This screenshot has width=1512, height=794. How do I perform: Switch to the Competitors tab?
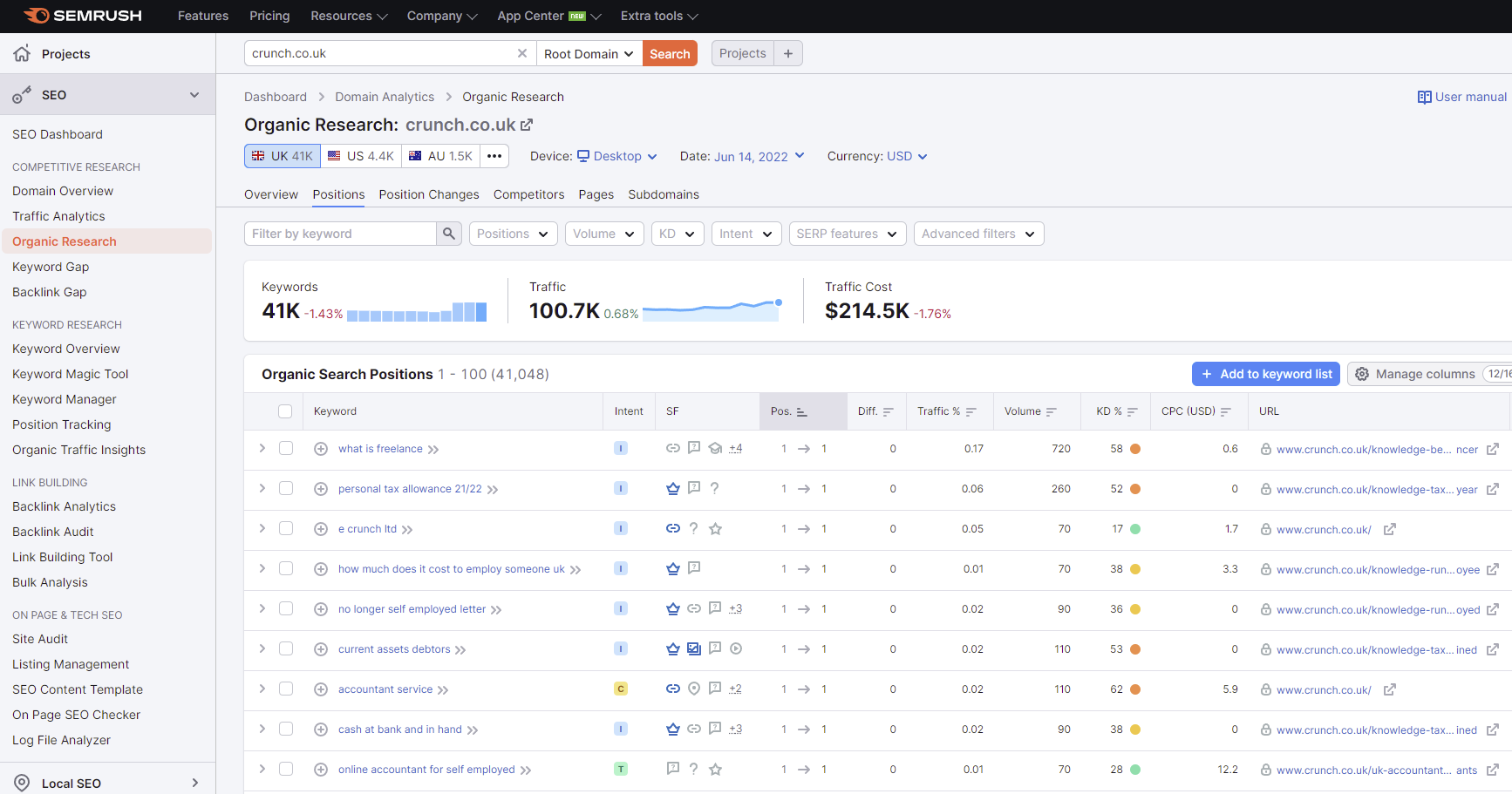coord(528,194)
